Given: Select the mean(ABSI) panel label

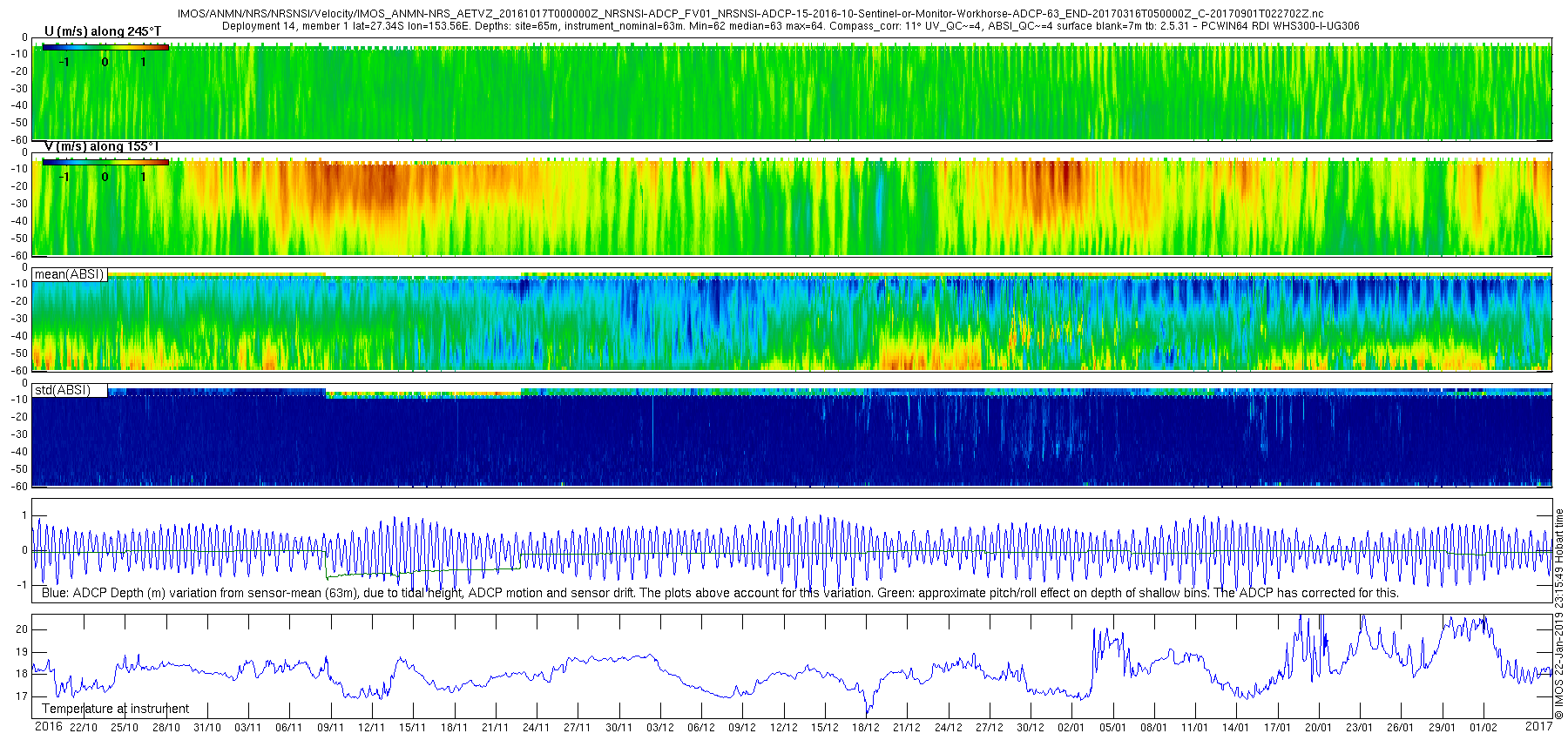Looking at the screenshot, I should (70, 274).
